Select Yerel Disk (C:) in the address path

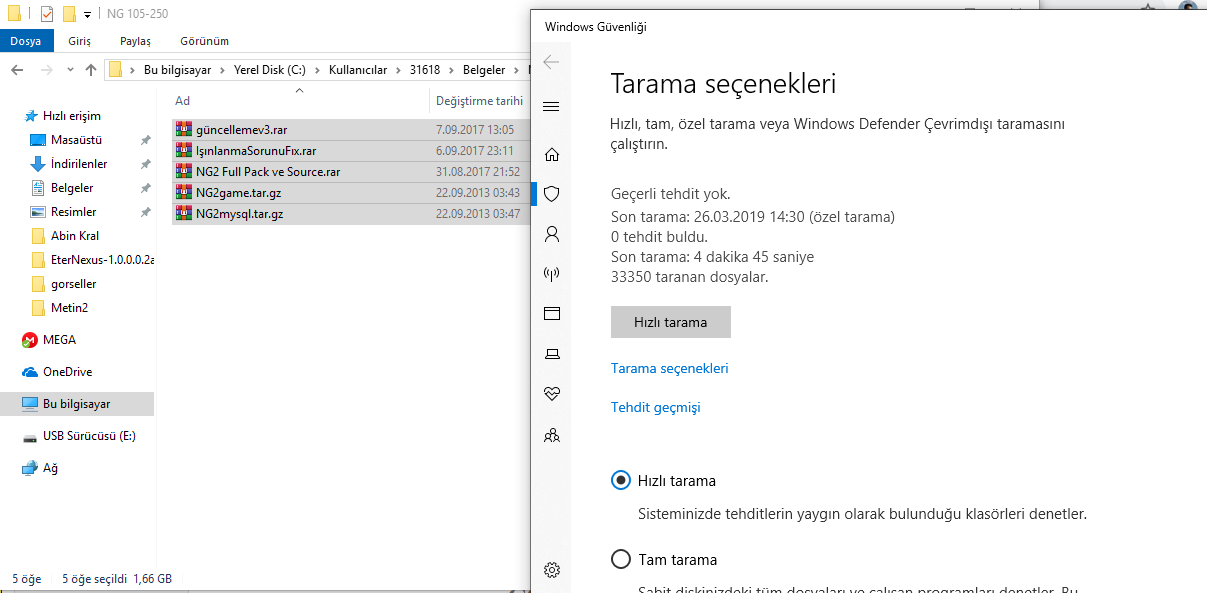[x=269, y=70]
